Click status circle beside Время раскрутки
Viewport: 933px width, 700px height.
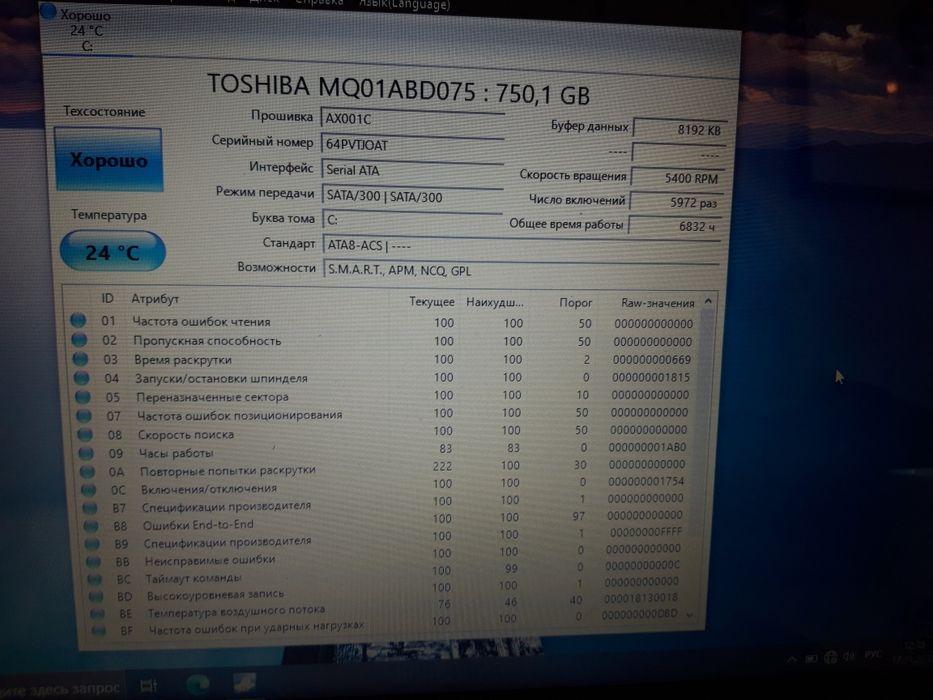[80, 359]
